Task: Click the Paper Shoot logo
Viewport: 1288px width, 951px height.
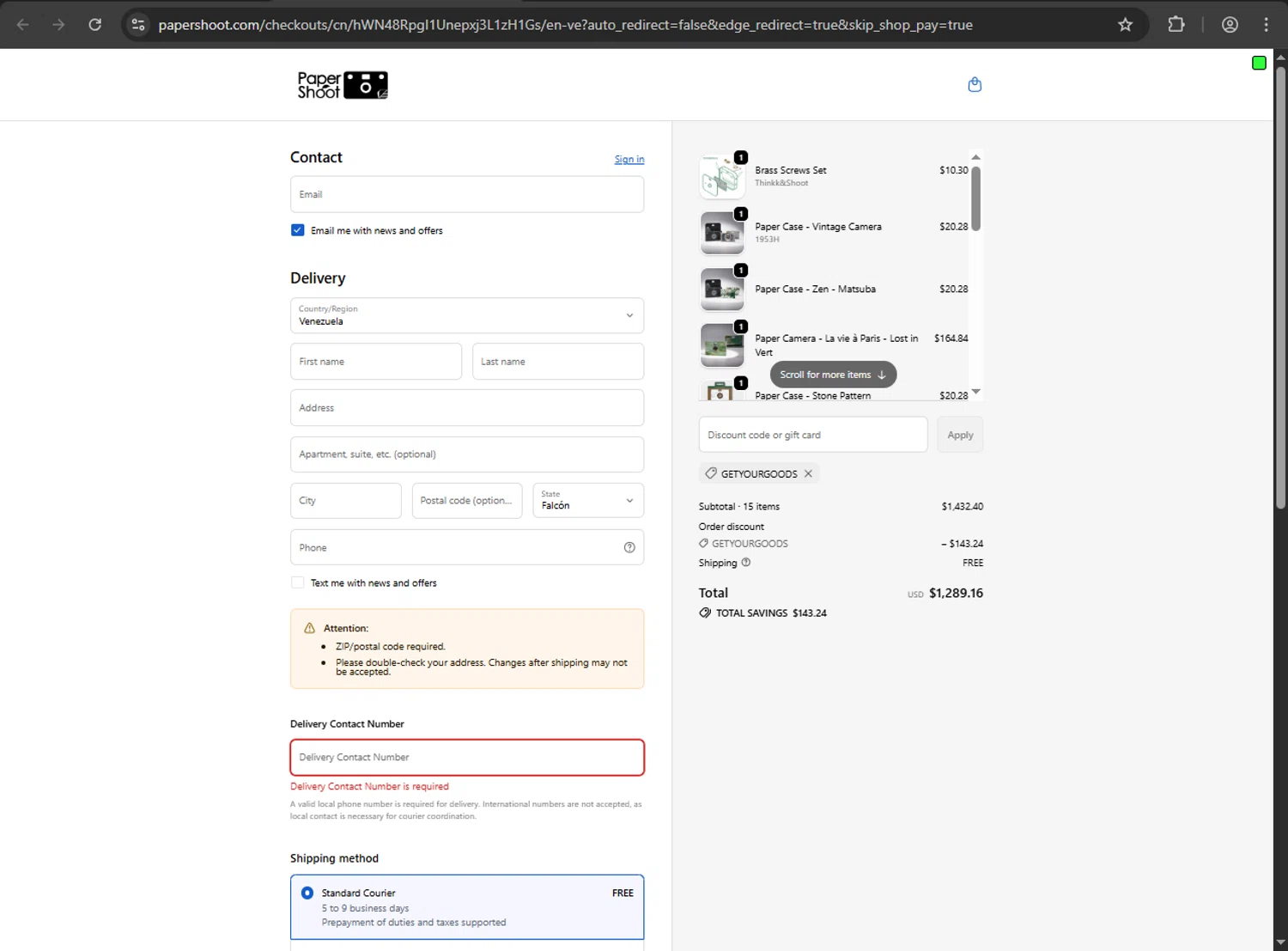Action: [343, 85]
